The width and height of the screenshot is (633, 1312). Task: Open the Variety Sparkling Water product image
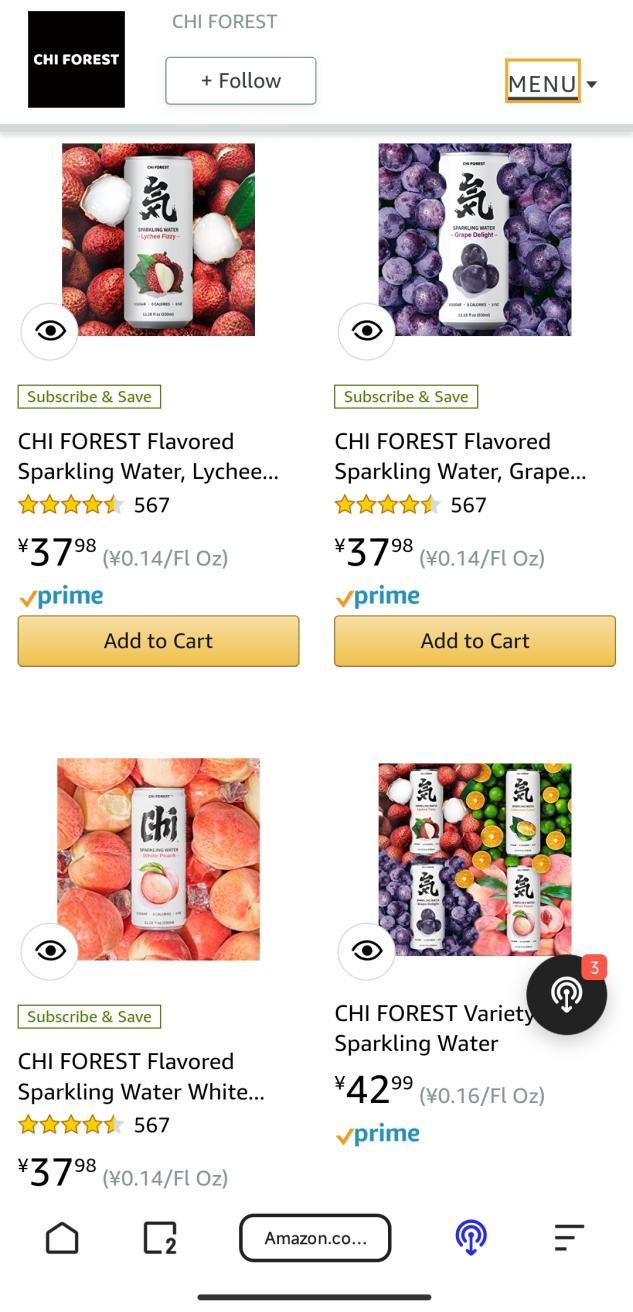pos(475,859)
